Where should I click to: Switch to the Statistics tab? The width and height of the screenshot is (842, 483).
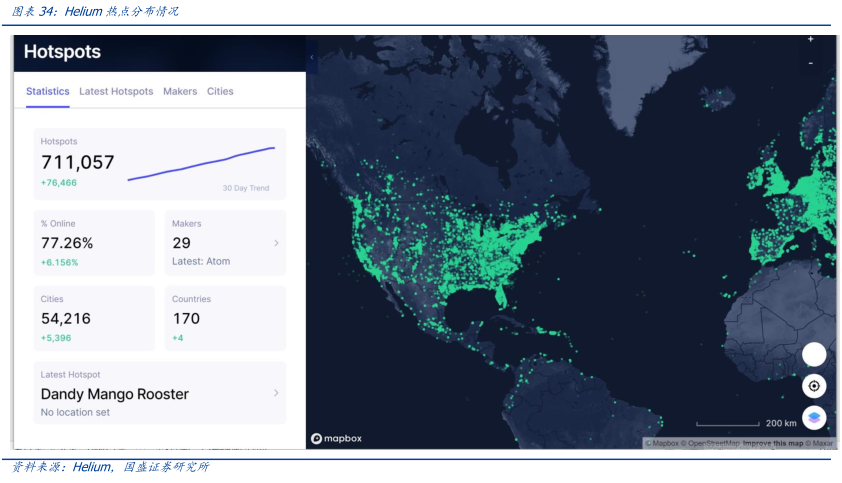[x=48, y=91]
